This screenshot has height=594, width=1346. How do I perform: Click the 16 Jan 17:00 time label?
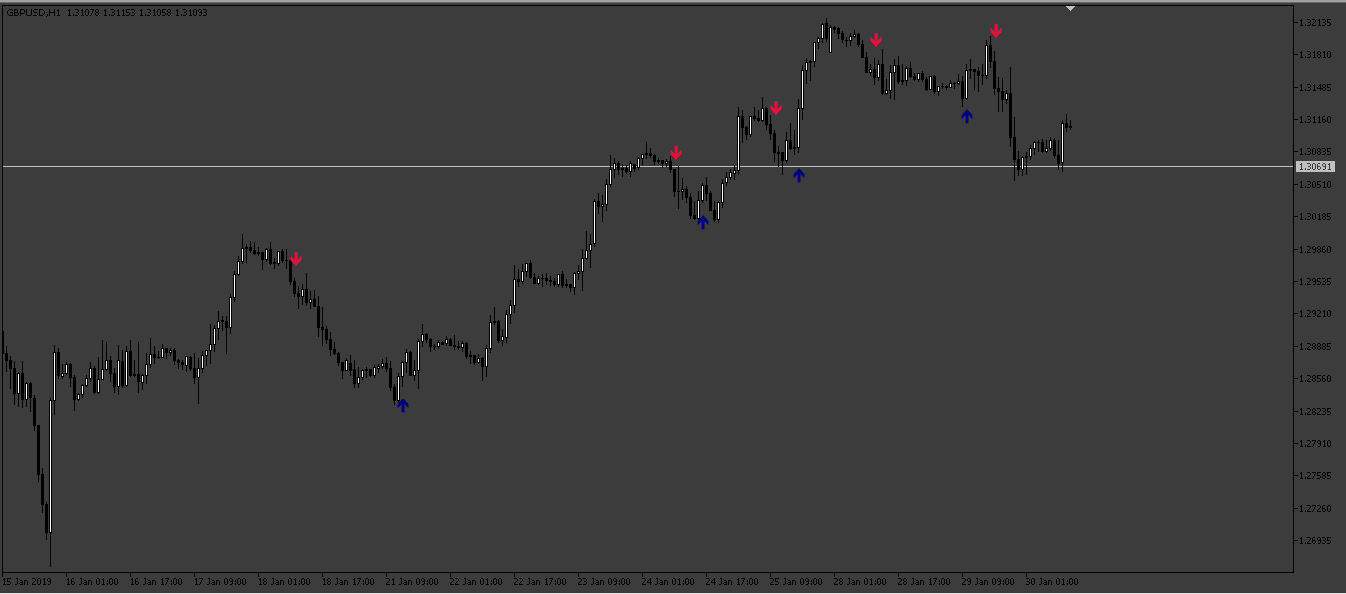click(156, 581)
